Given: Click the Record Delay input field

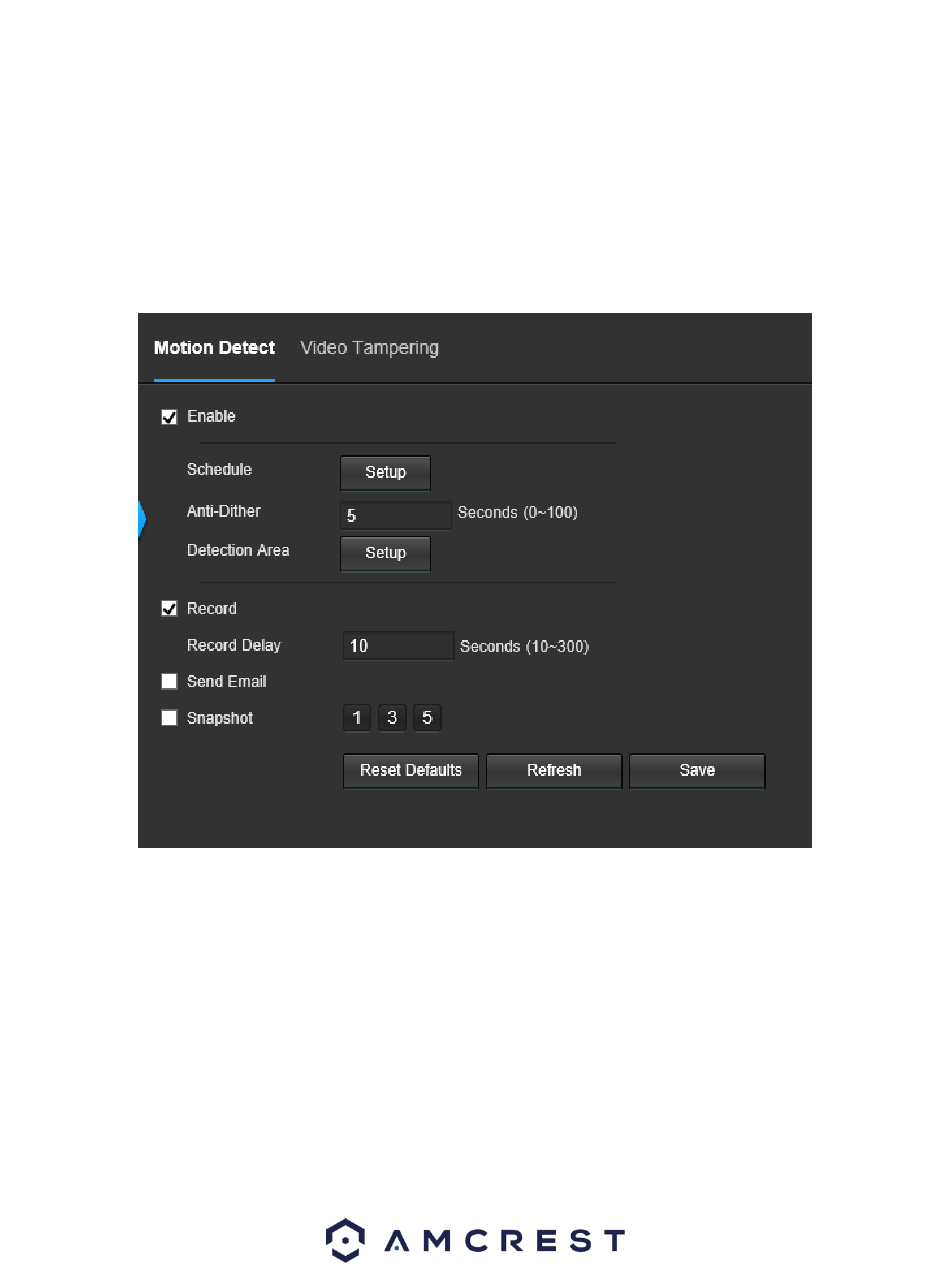Looking at the screenshot, I should tap(398, 646).
